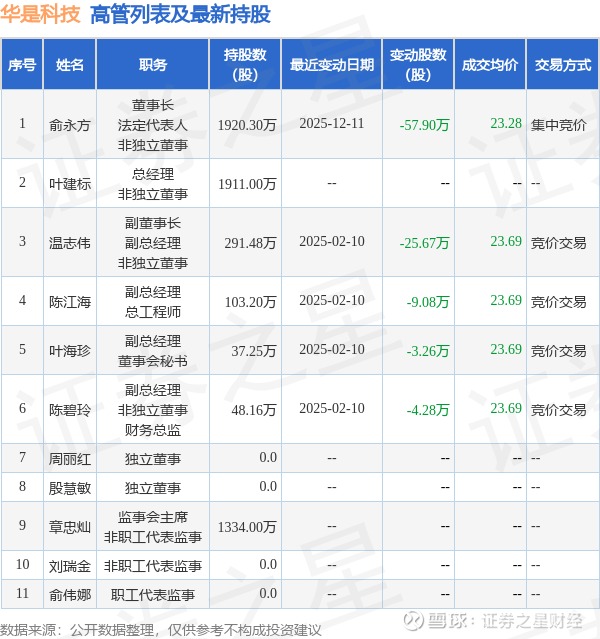The image size is (600, 639).
Task: Click 周丽红's 独立董事 position cell
Action: click(x=152, y=459)
